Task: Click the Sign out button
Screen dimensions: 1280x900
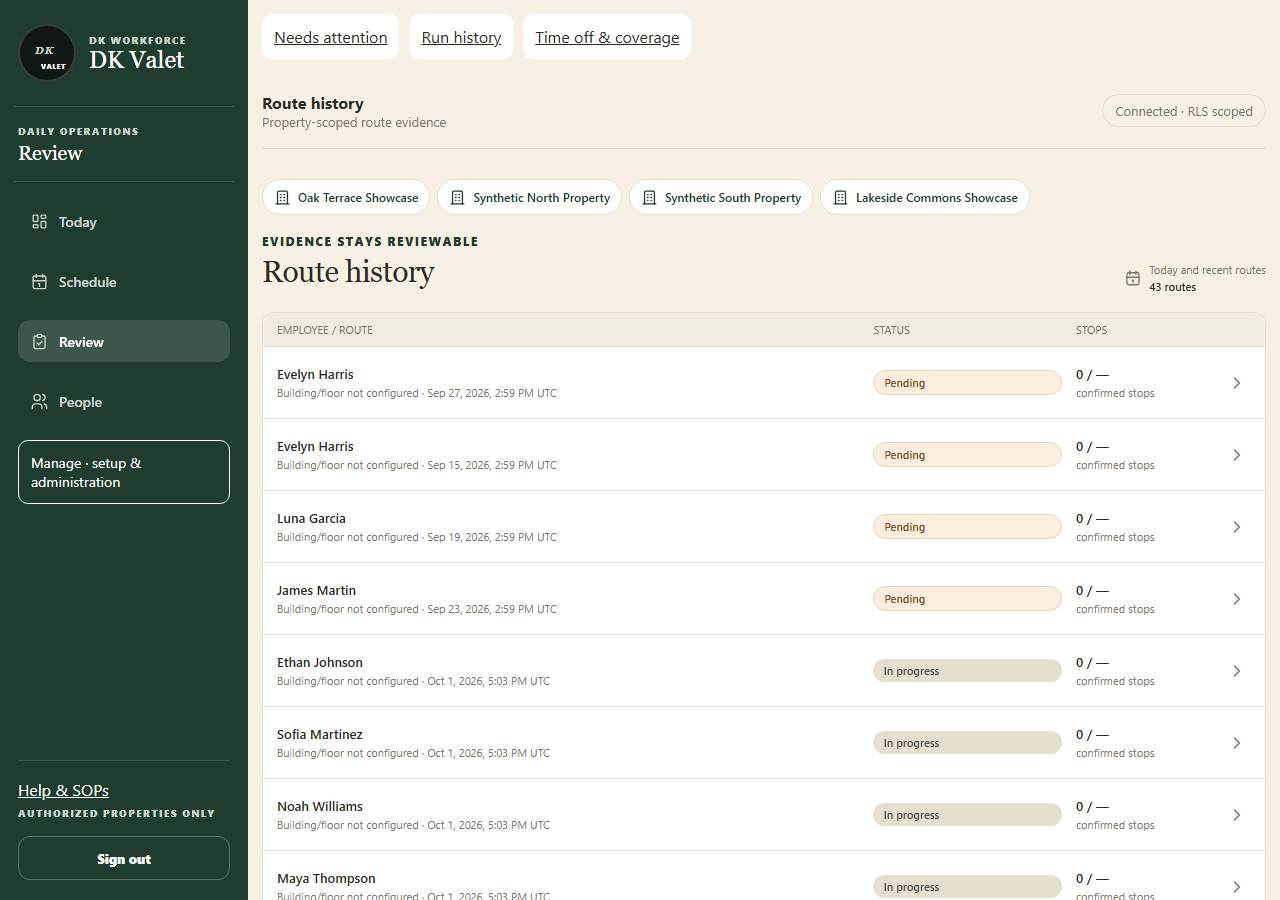Action: pos(124,858)
